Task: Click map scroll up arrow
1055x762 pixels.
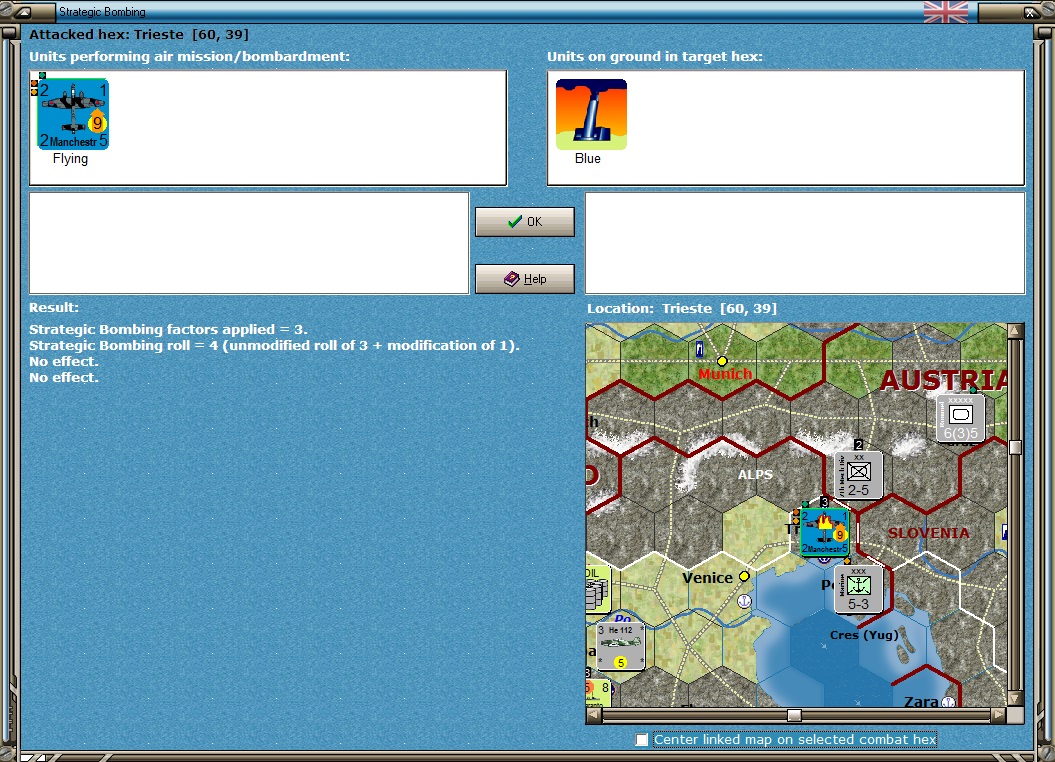Action: click(x=1015, y=331)
